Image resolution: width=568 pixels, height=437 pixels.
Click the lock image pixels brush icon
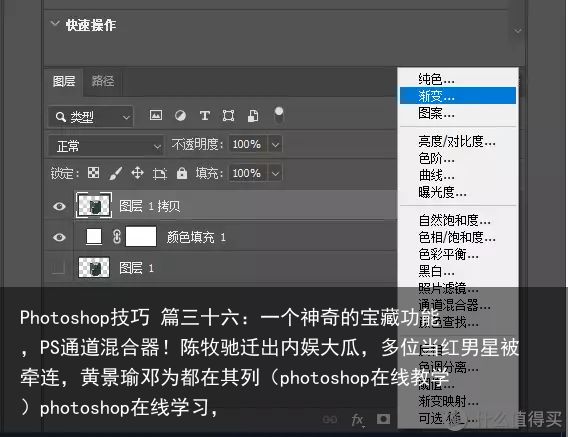point(116,173)
